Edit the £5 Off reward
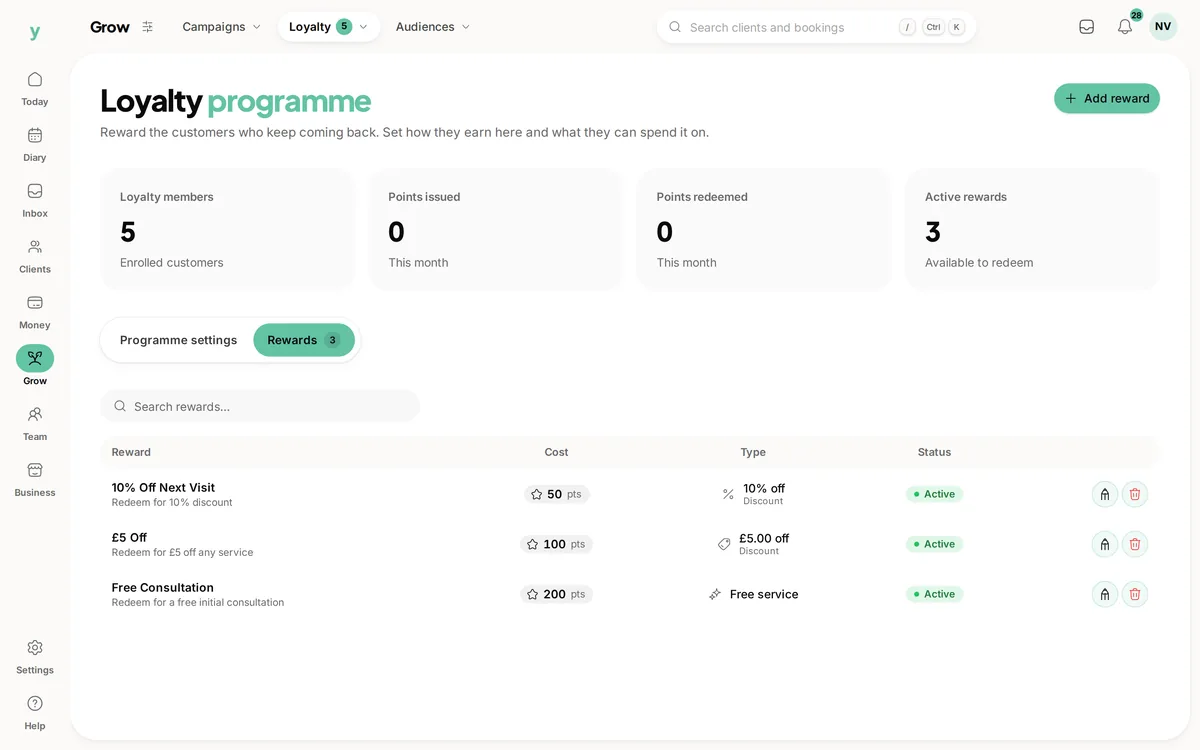1200x750 pixels. 1105,544
